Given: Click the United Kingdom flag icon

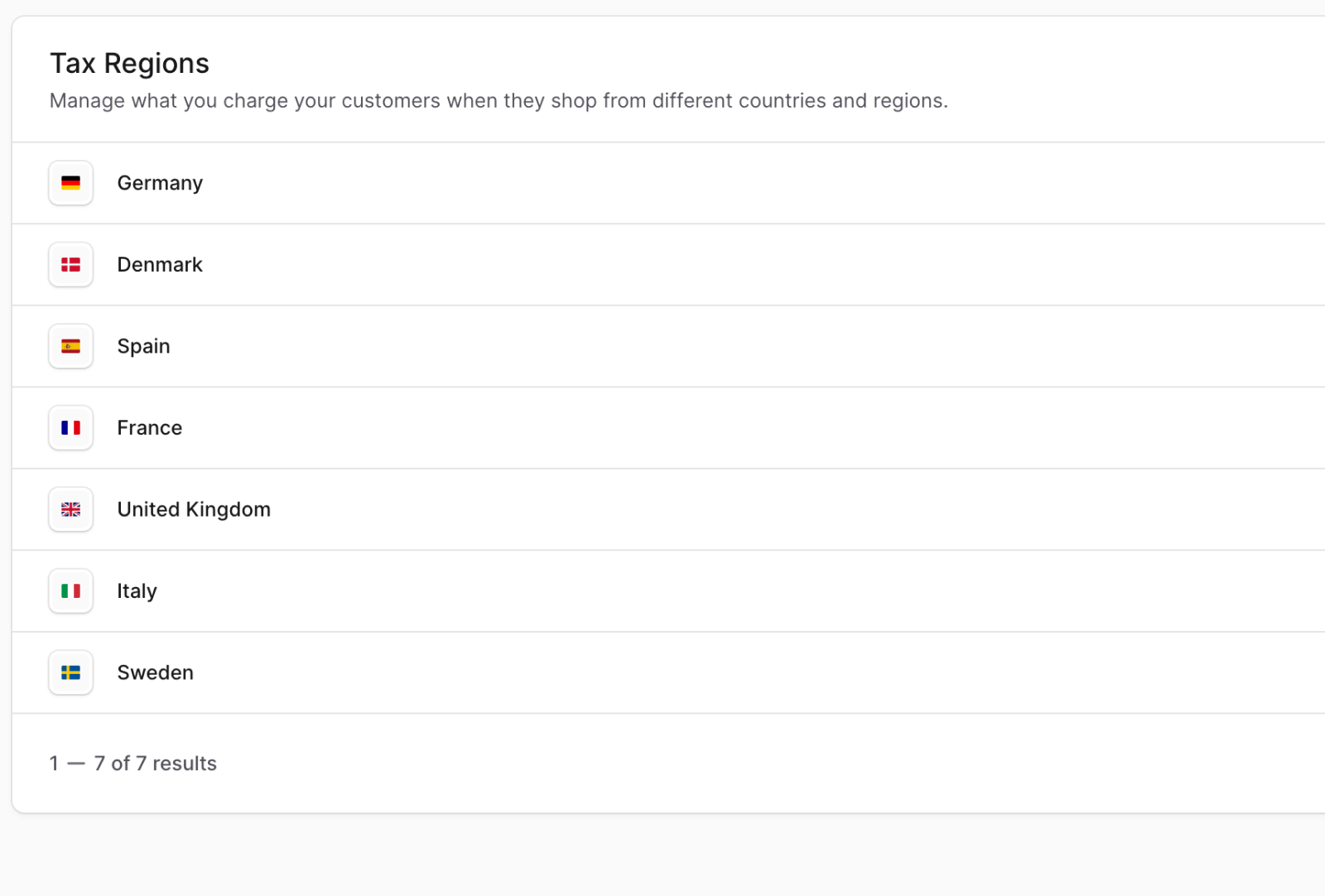Looking at the screenshot, I should pyautogui.click(x=70, y=509).
